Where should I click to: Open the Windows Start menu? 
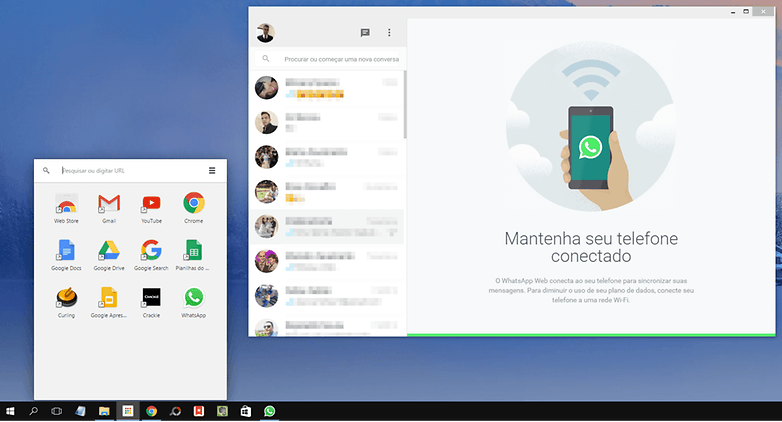[x=10, y=411]
